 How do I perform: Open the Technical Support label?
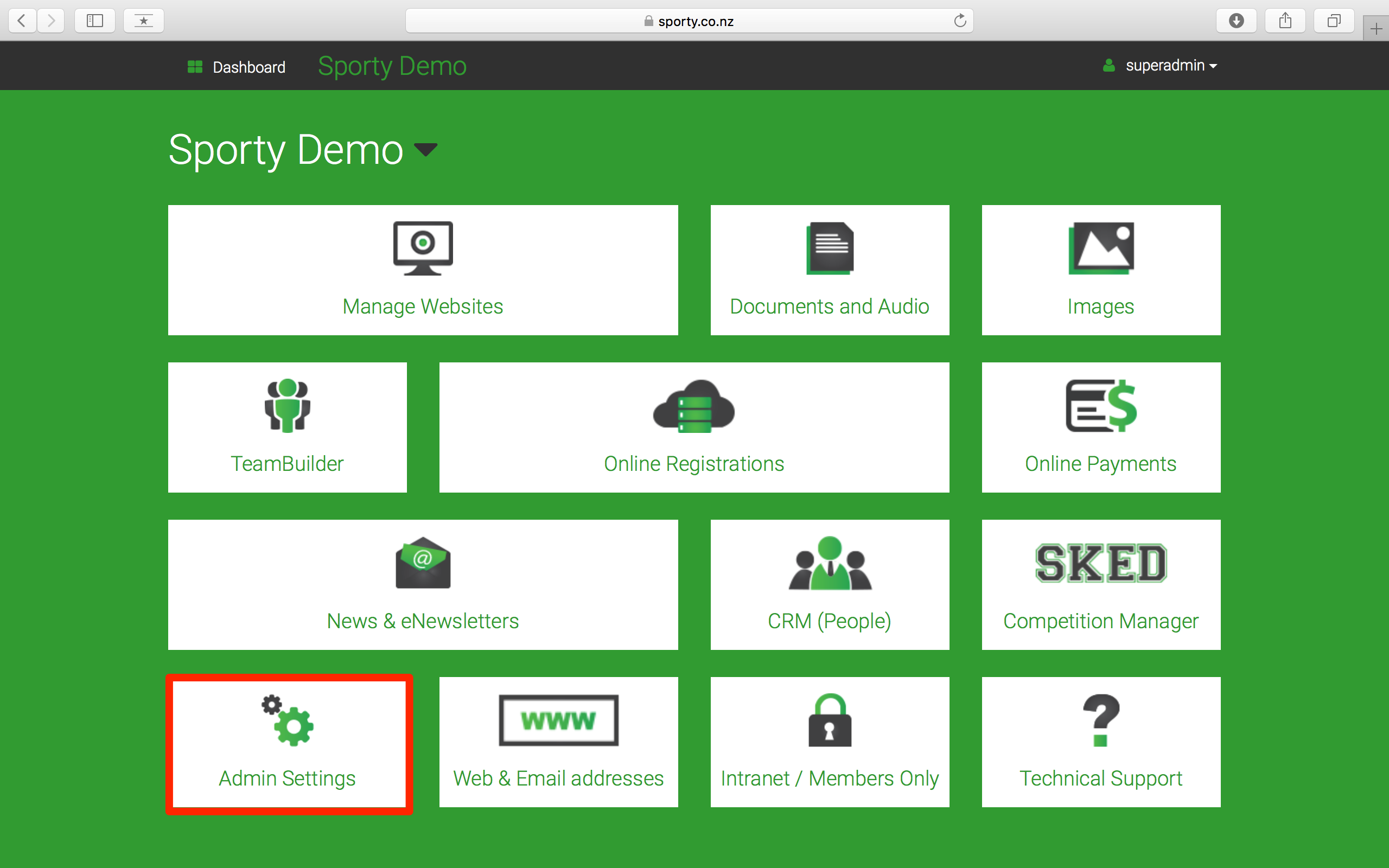1101,778
